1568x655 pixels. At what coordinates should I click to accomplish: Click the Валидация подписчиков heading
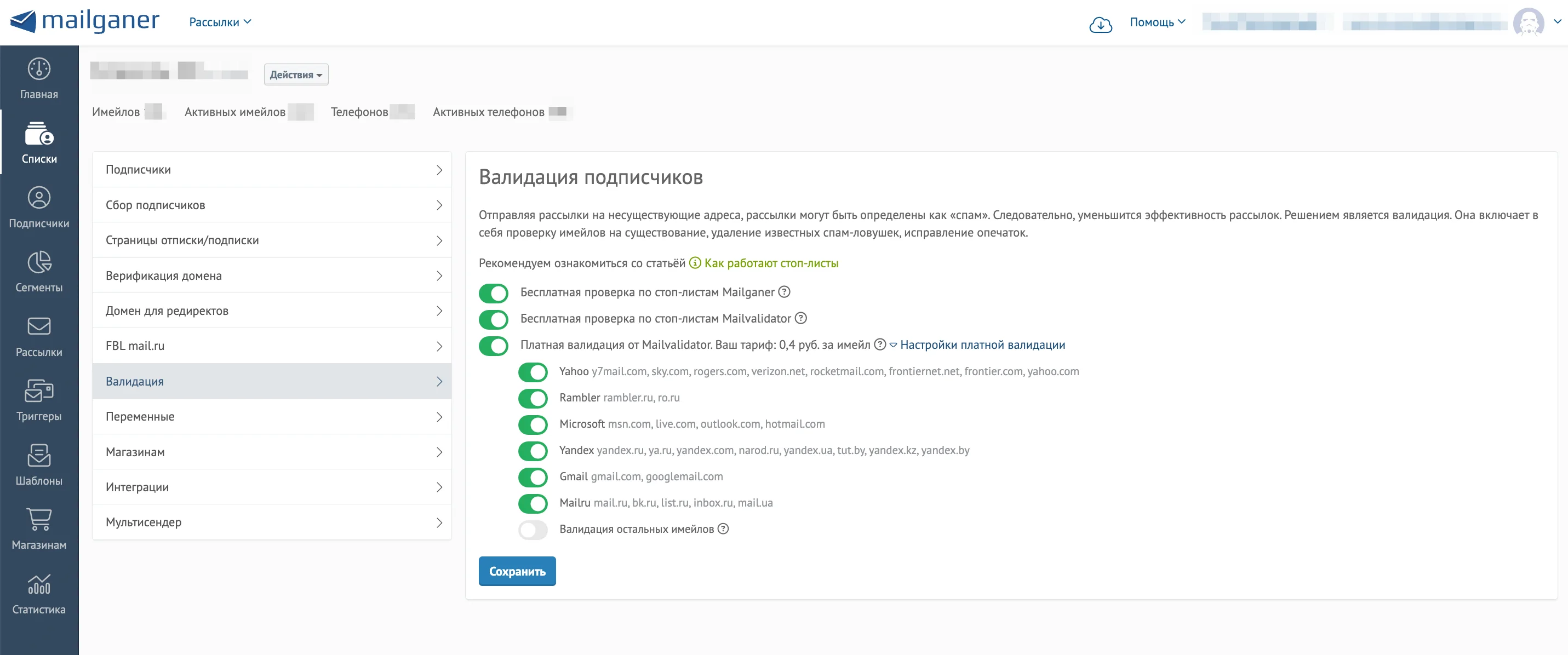(591, 177)
